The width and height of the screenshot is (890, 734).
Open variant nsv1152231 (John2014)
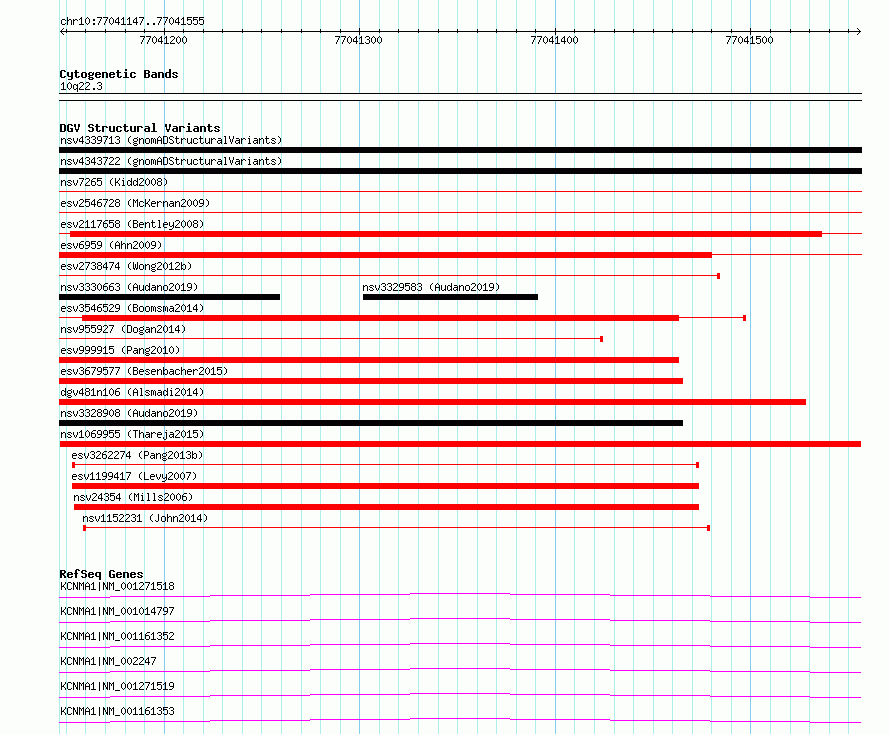(145, 518)
